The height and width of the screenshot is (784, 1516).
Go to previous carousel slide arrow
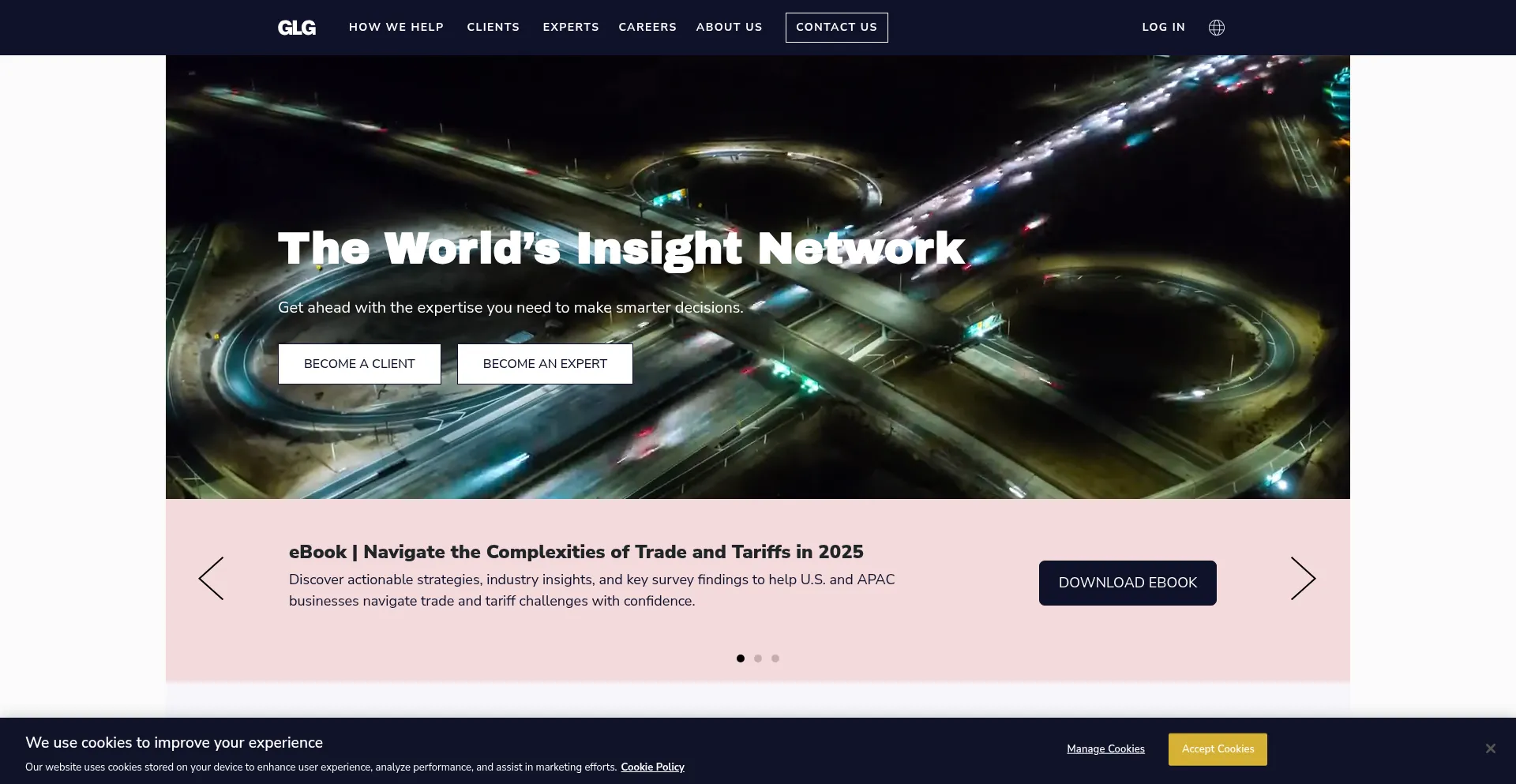[211, 579]
